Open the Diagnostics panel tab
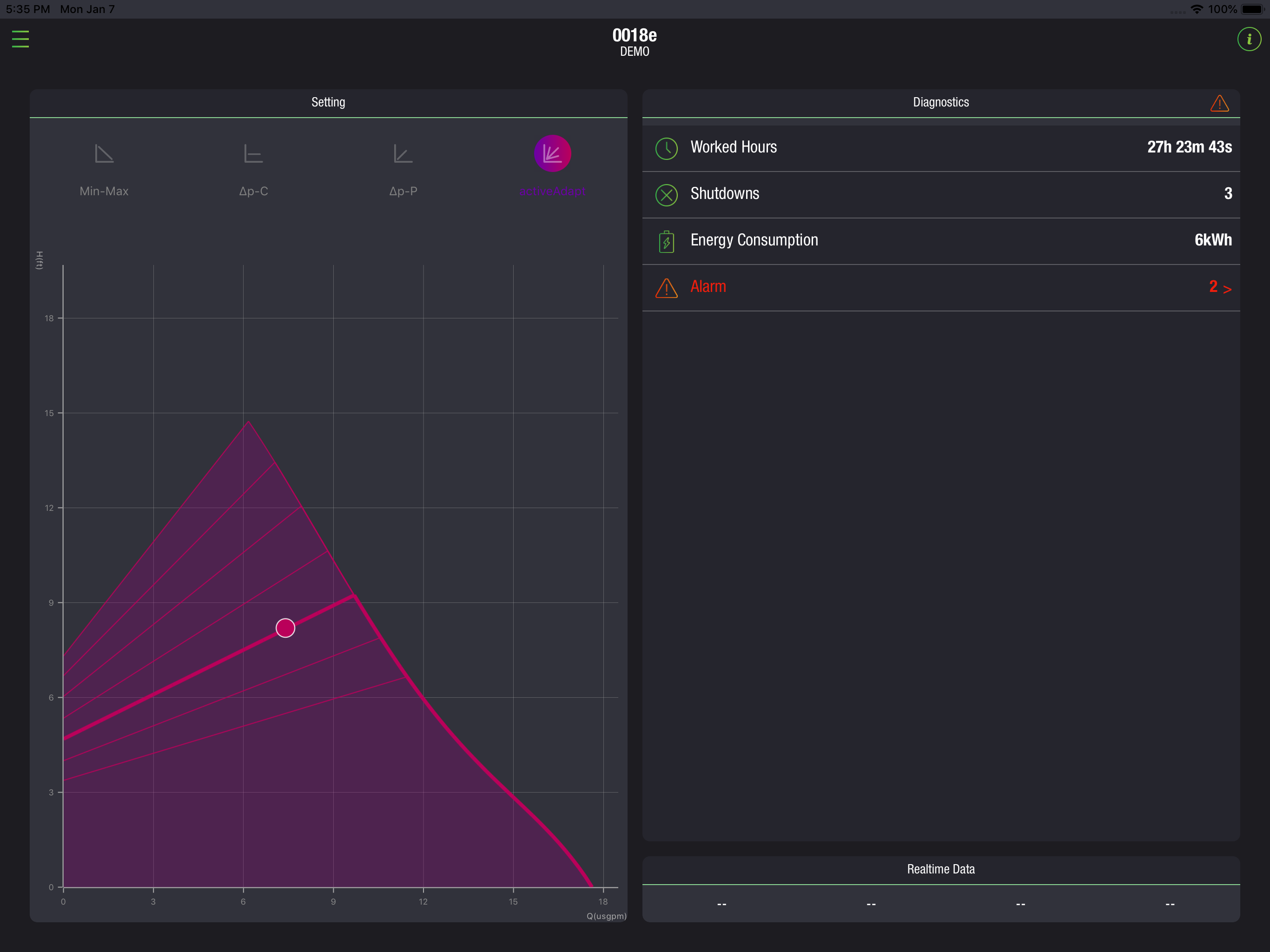The height and width of the screenshot is (952, 1270). point(941,102)
